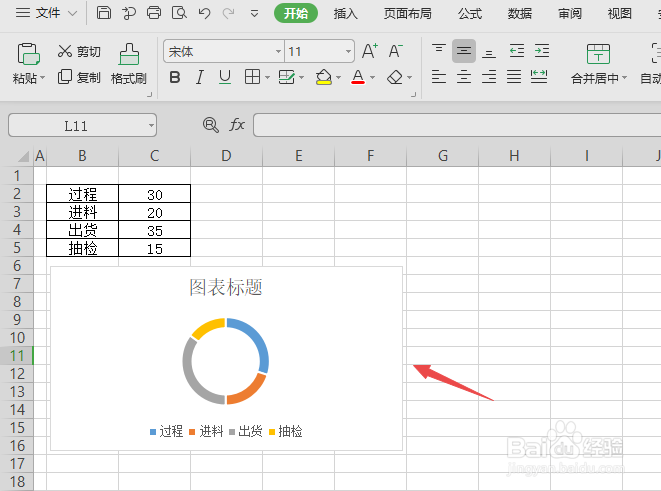Click the cell borders icon
Viewport: 661px width, 491px height.
pyautogui.click(x=252, y=77)
